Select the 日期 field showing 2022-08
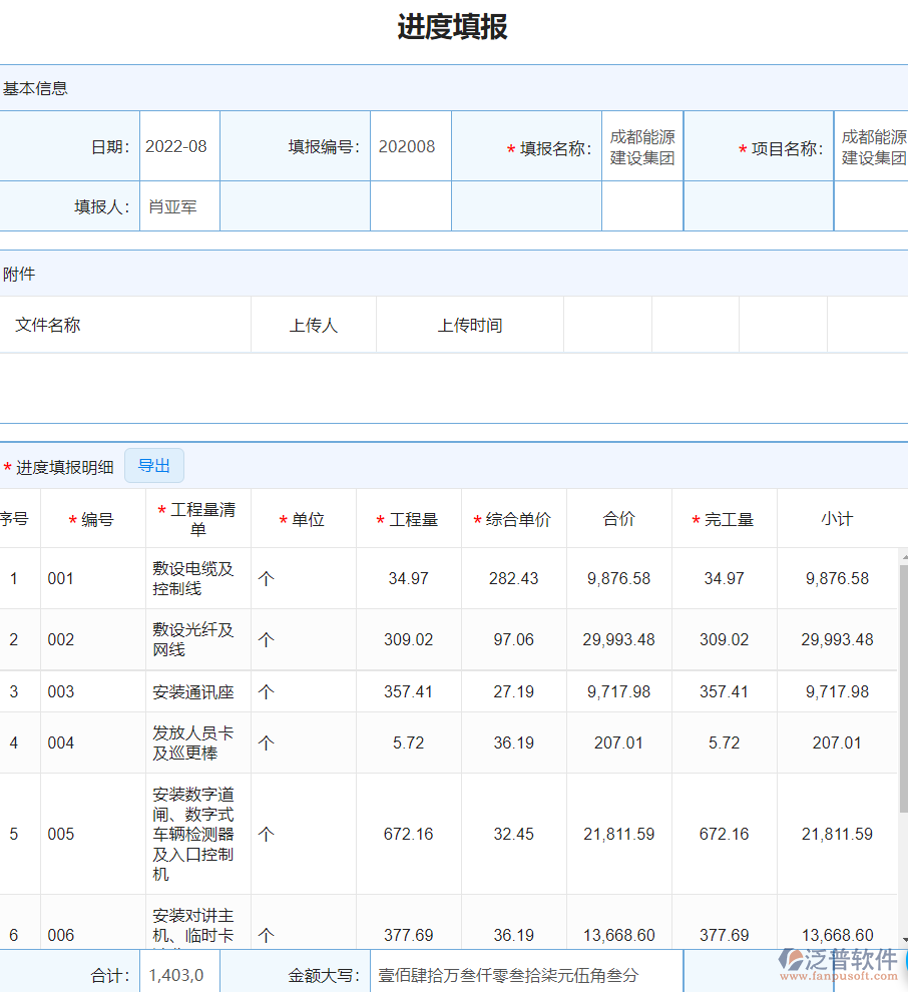908x992 pixels. [x=178, y=146]
